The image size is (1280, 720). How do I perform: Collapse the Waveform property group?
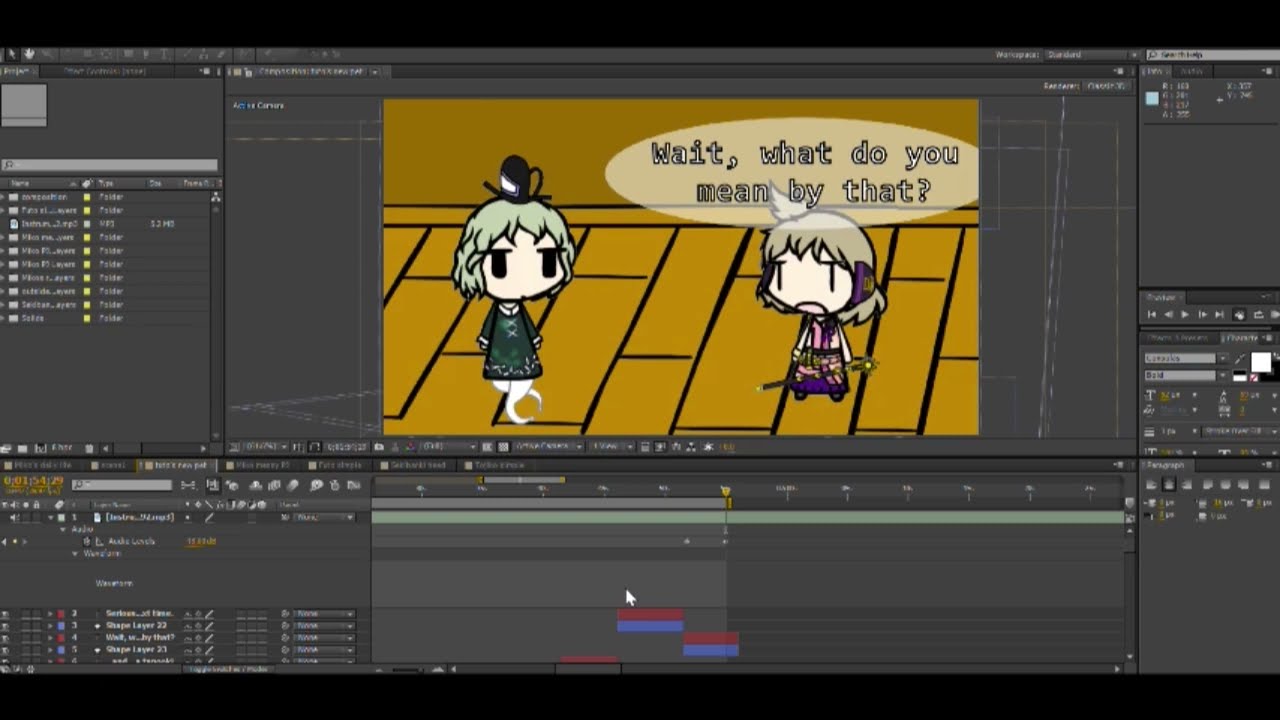75,553
